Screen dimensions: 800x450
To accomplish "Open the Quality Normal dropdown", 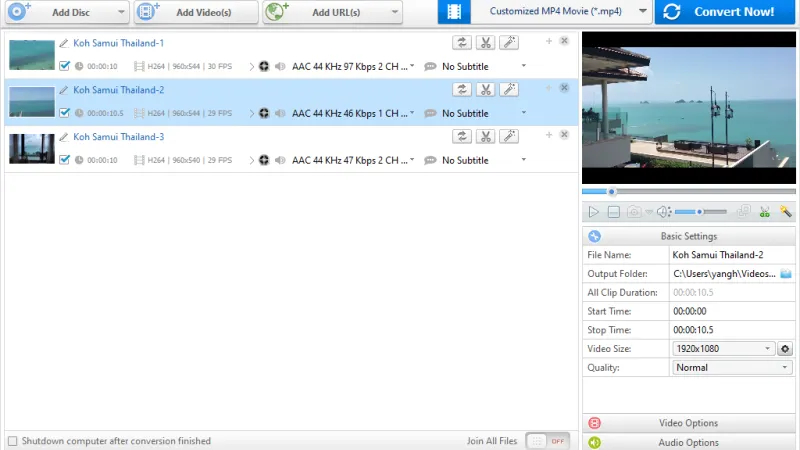I will [x=785, y=368].
